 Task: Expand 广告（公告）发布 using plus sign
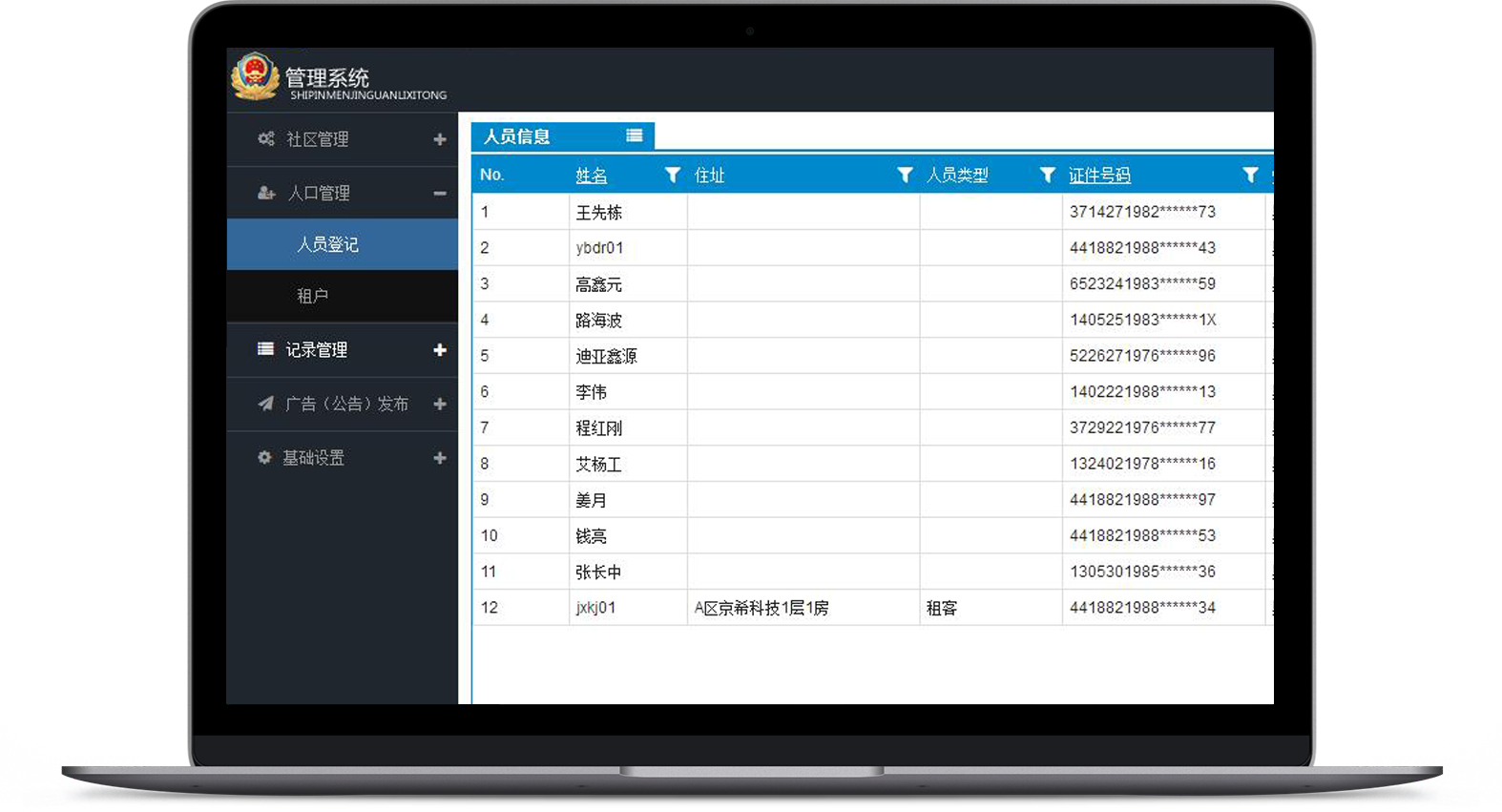(440, 404)
